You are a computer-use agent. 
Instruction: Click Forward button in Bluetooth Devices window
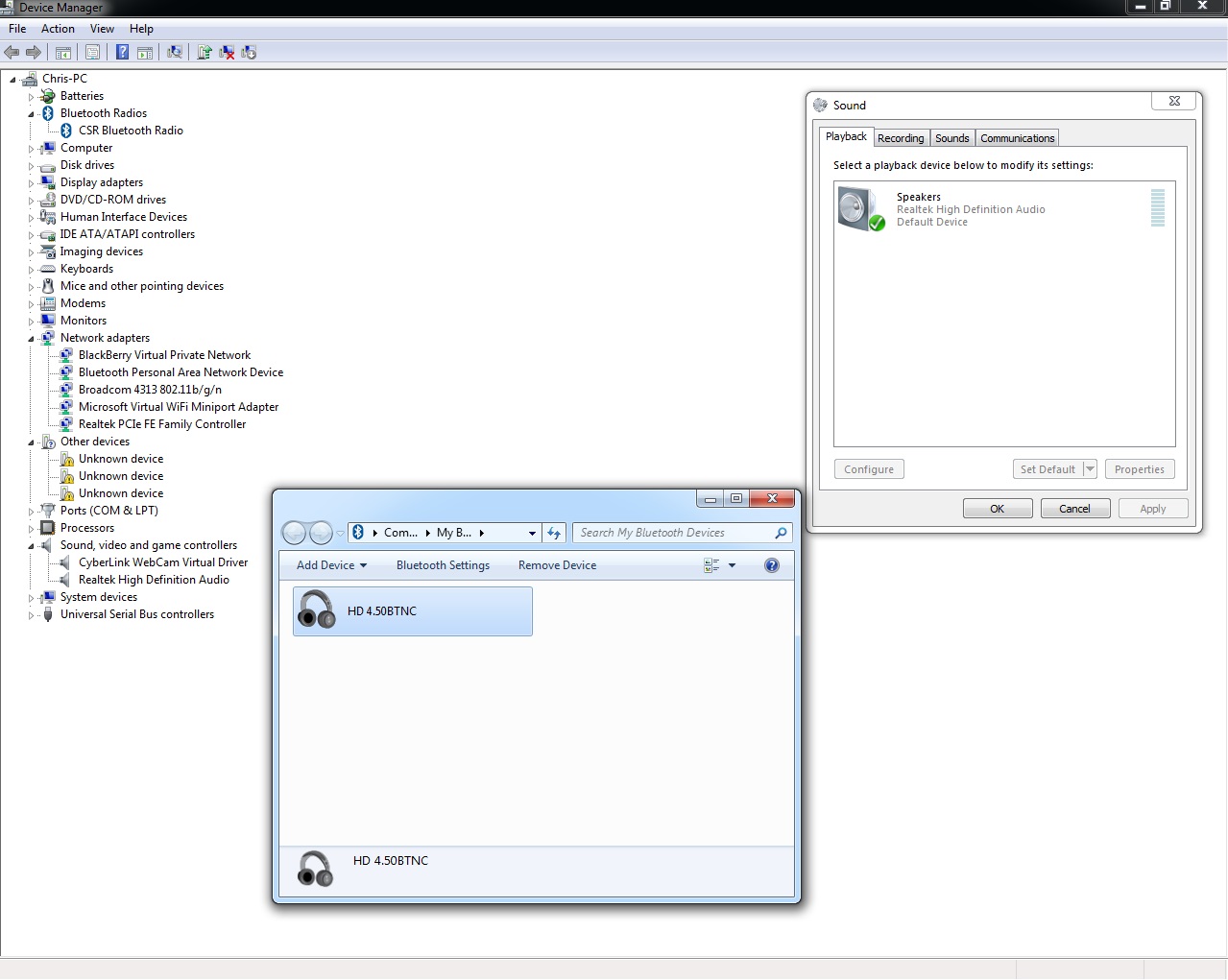321,533
